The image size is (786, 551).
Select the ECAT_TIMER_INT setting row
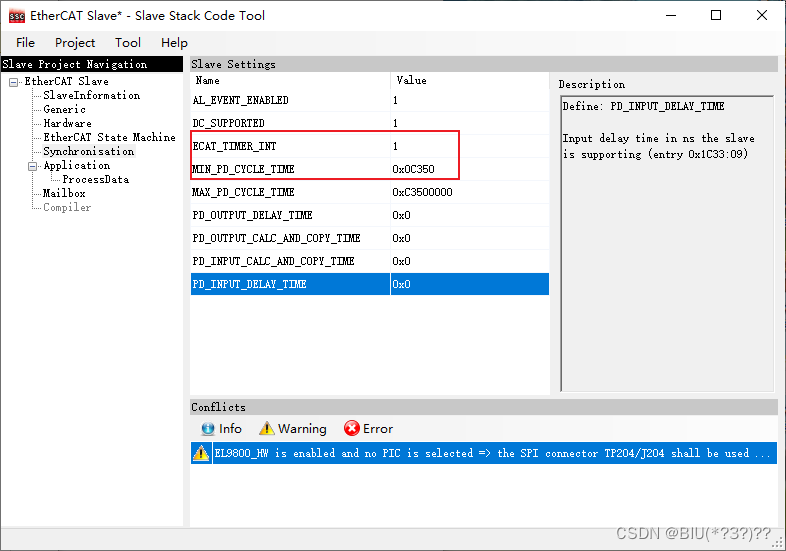click(370, 146)
